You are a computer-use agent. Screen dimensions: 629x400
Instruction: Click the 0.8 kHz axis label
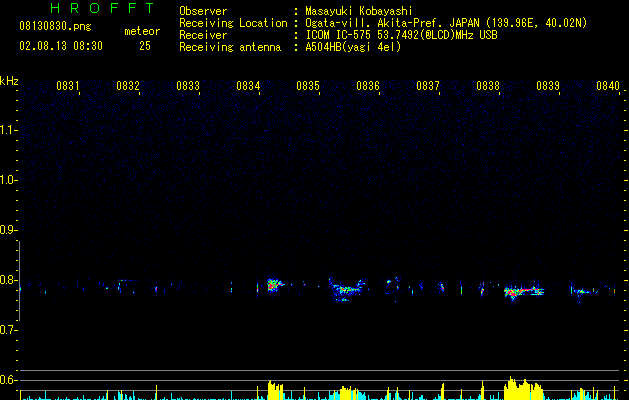point(8,280)
